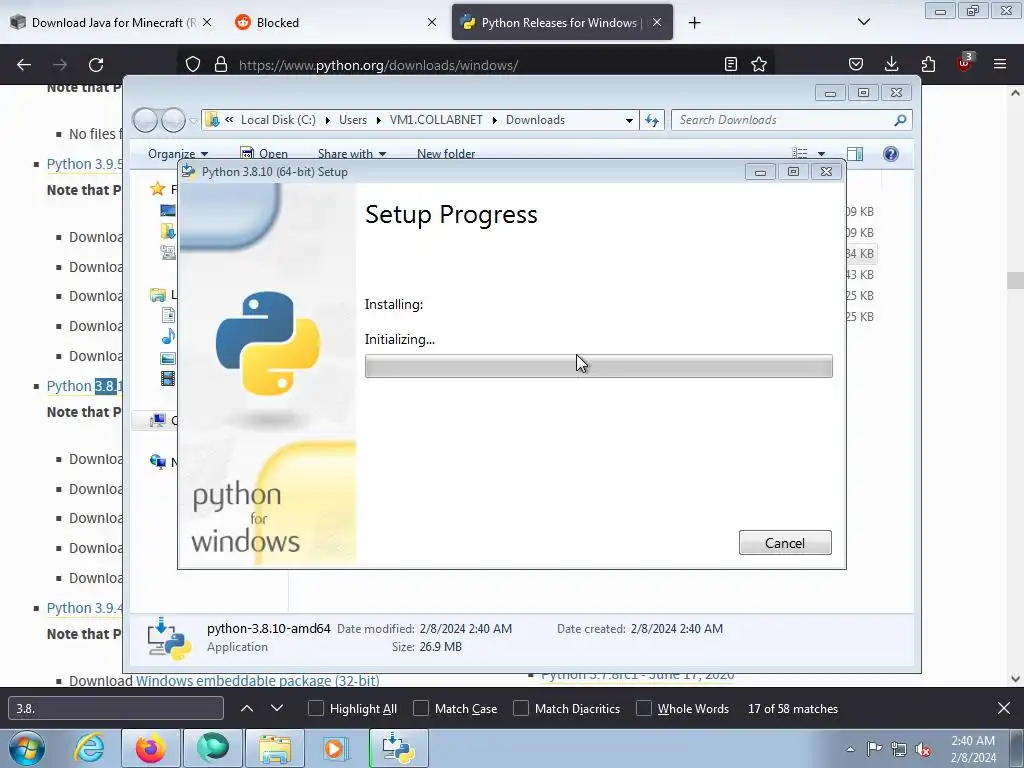The width and height of the screenshot is (1024, 768).
Task: Open Windows Explorer taskbar icon
Action: [275, 748]
